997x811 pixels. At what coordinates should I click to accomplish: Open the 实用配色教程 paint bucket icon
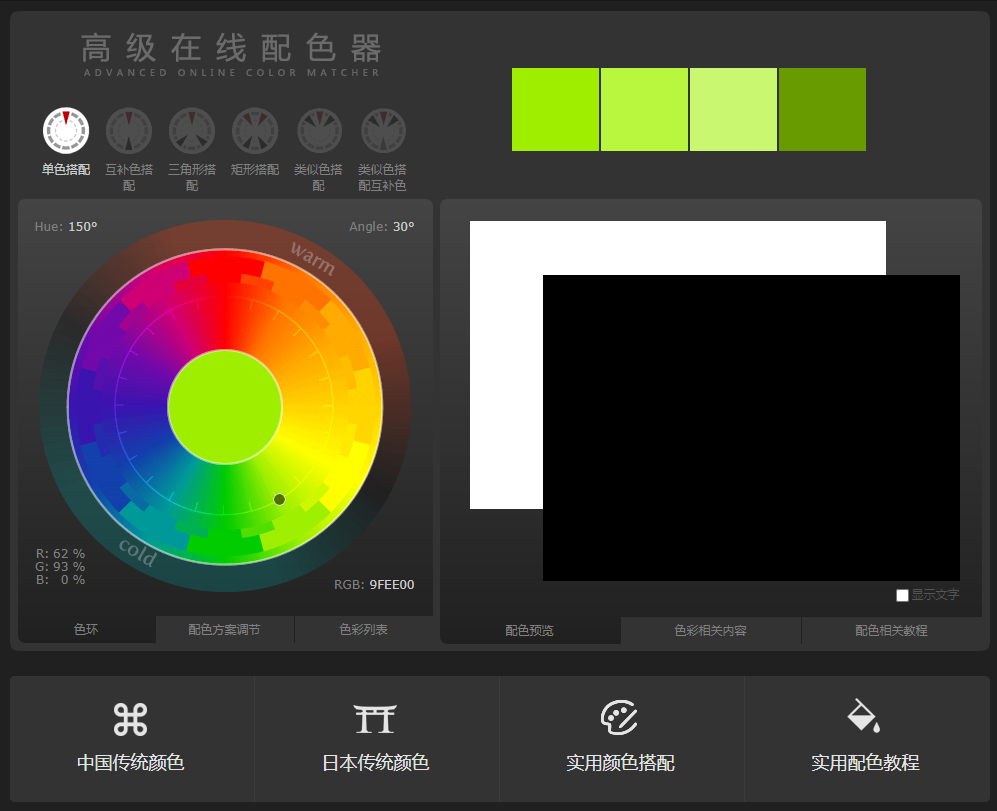[864, 716]
